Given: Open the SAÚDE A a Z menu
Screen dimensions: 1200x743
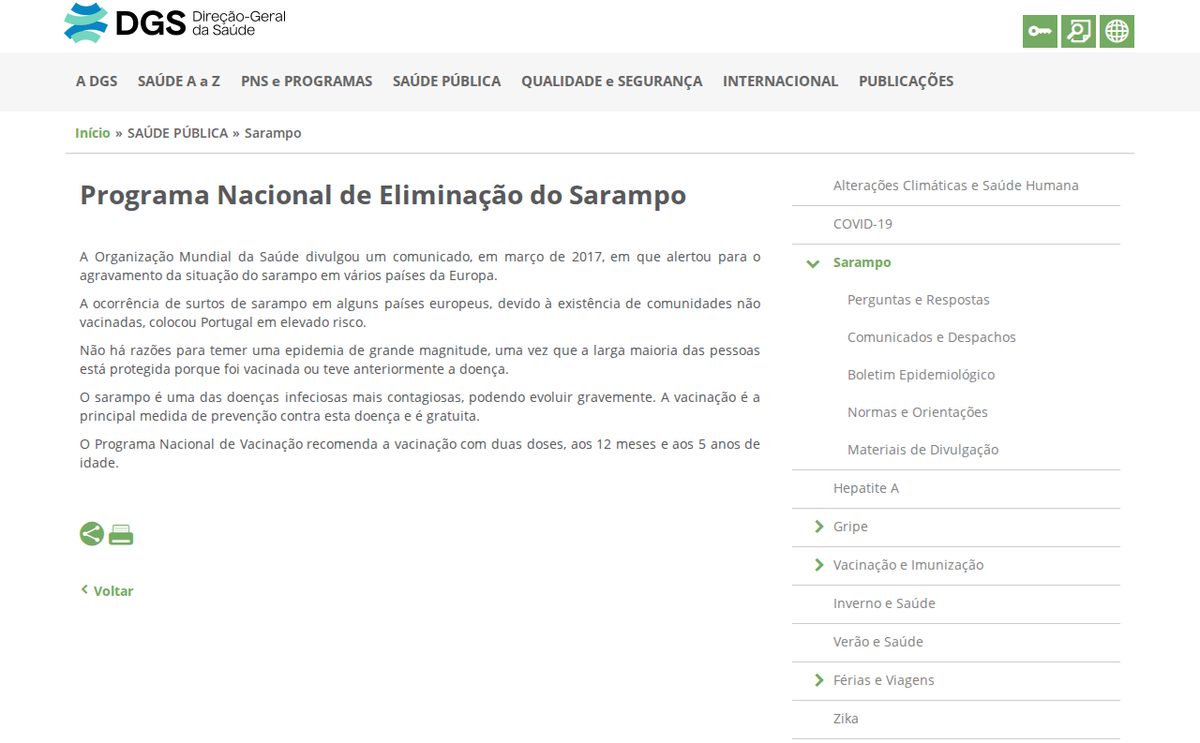Looking at the screenshot, I should pos(179,81).
